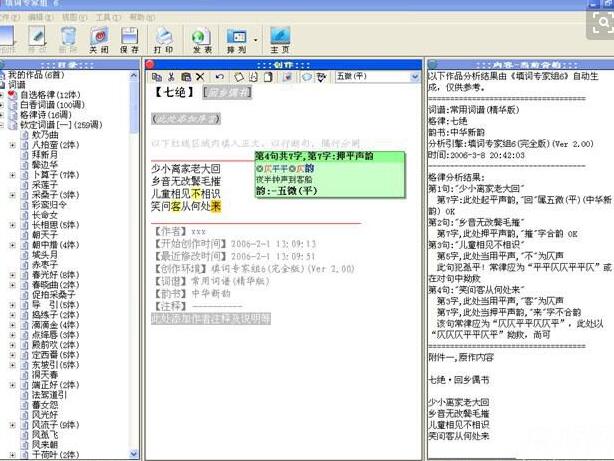Click the gray title field beside 【七绝】
Image resolution: width=614 pixels, height=461 pixels.
227,92
